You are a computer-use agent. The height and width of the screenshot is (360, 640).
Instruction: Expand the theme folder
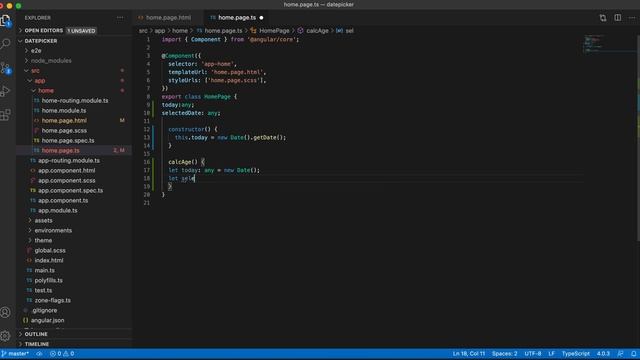[x=43, y=240]
